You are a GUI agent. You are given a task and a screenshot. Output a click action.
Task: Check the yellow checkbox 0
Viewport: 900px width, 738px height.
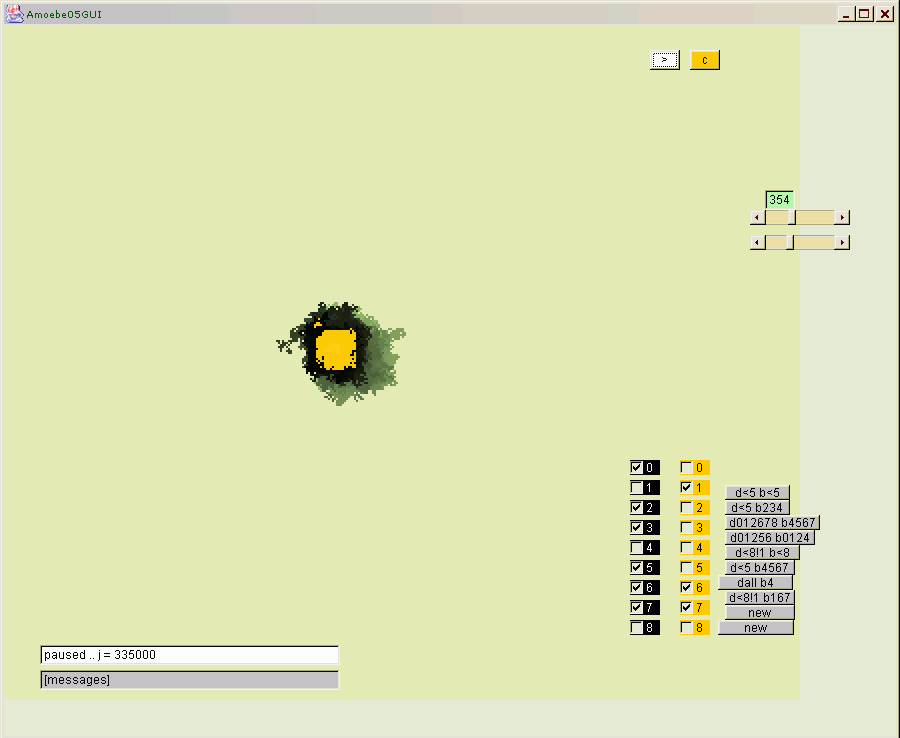click(x=686, y=467)
